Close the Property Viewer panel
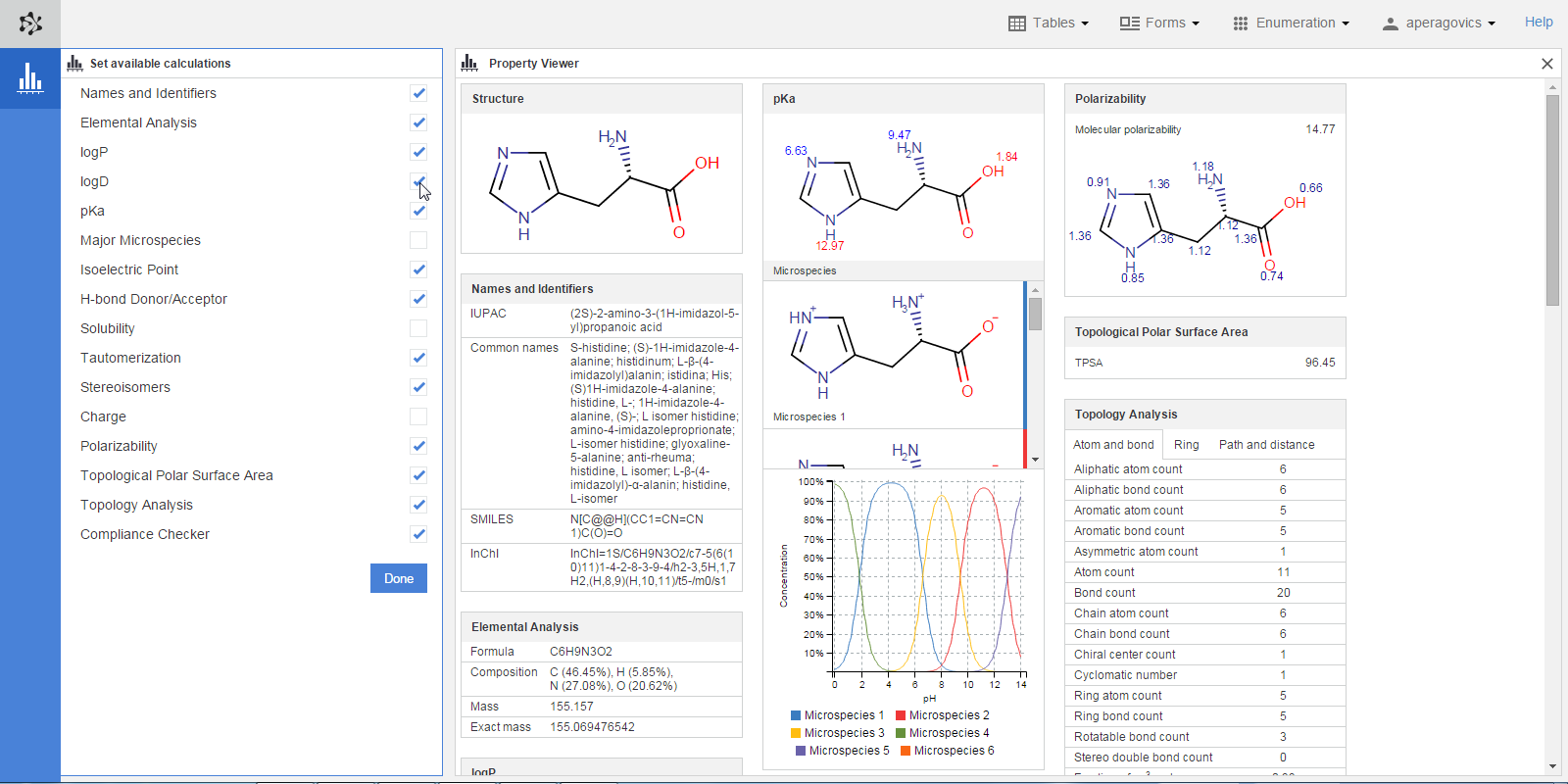Screen dimensions: 1568x784 pos(1547,64)
